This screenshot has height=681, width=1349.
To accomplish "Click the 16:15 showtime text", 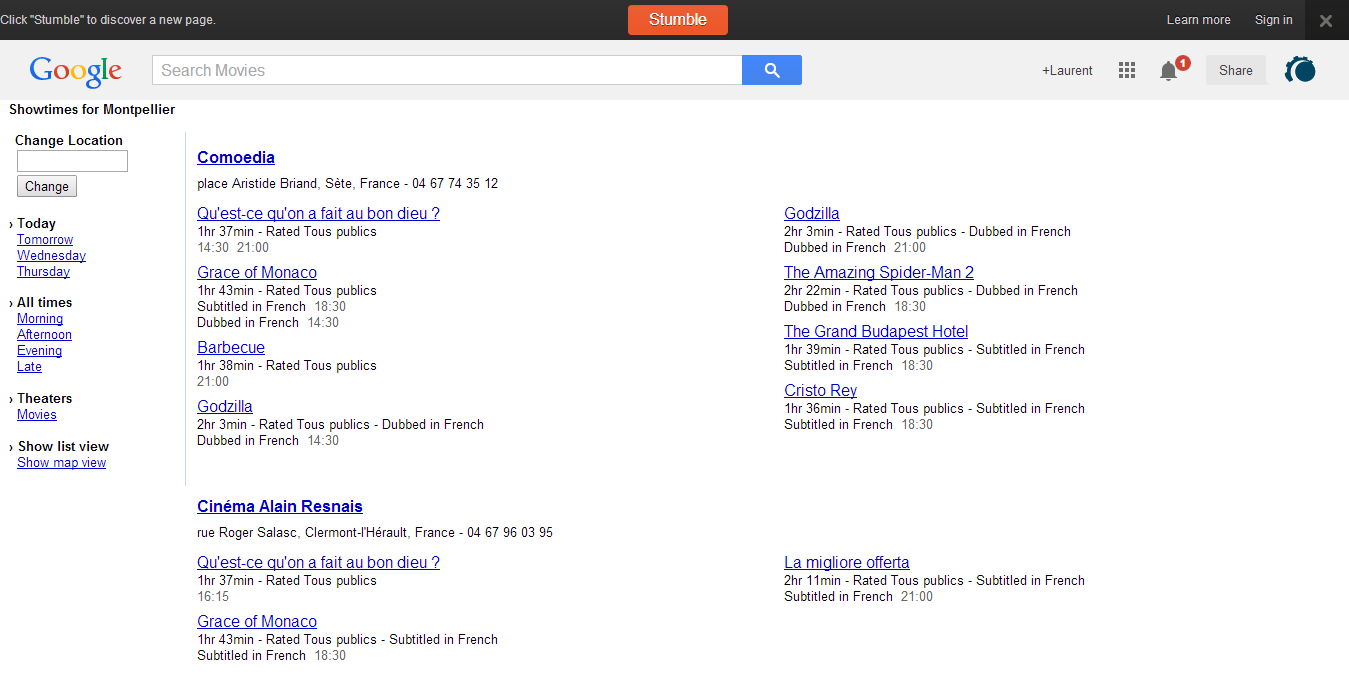I will click(x=213, y=597).
